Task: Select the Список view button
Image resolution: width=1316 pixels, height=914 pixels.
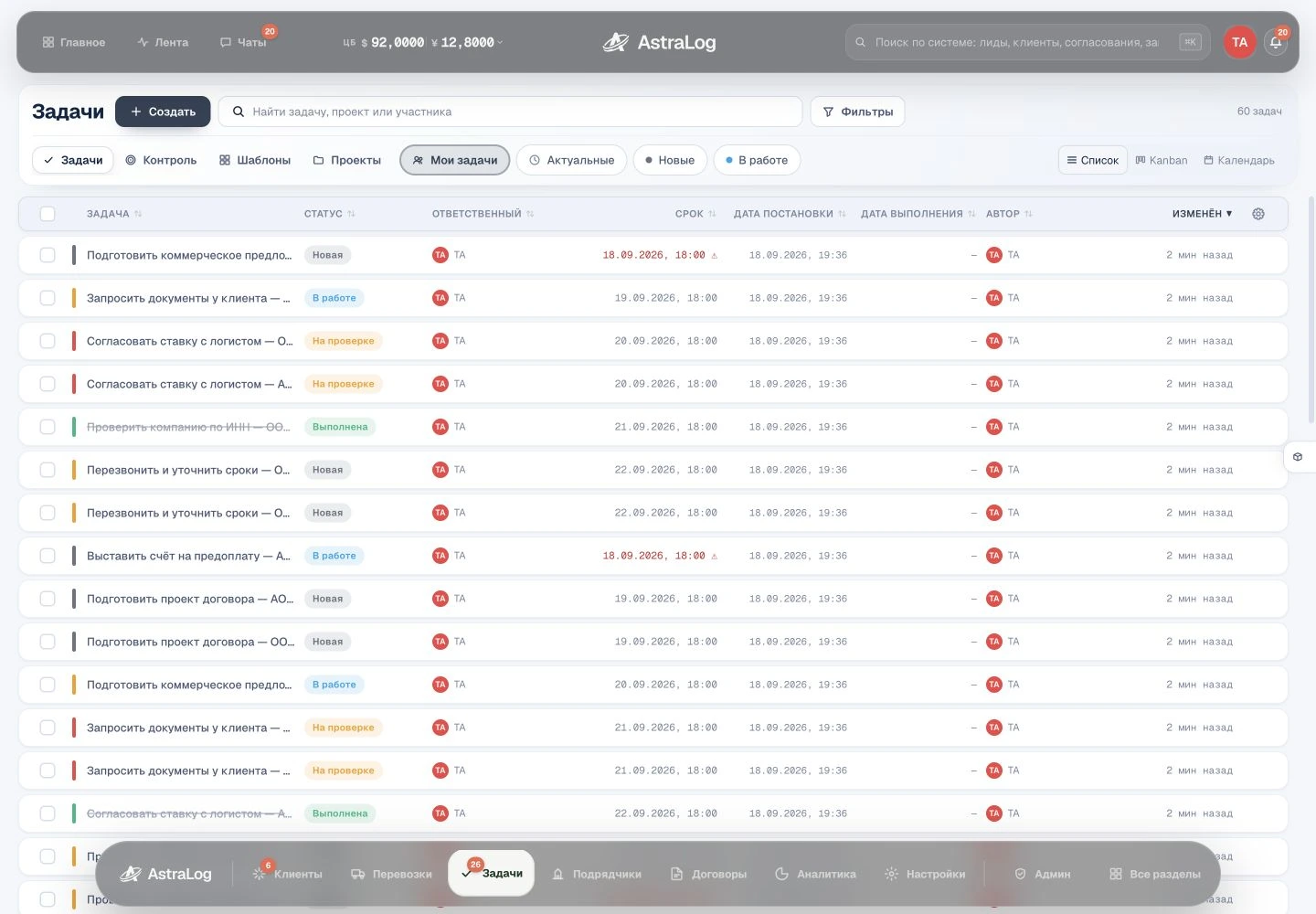Action: 1093,160
